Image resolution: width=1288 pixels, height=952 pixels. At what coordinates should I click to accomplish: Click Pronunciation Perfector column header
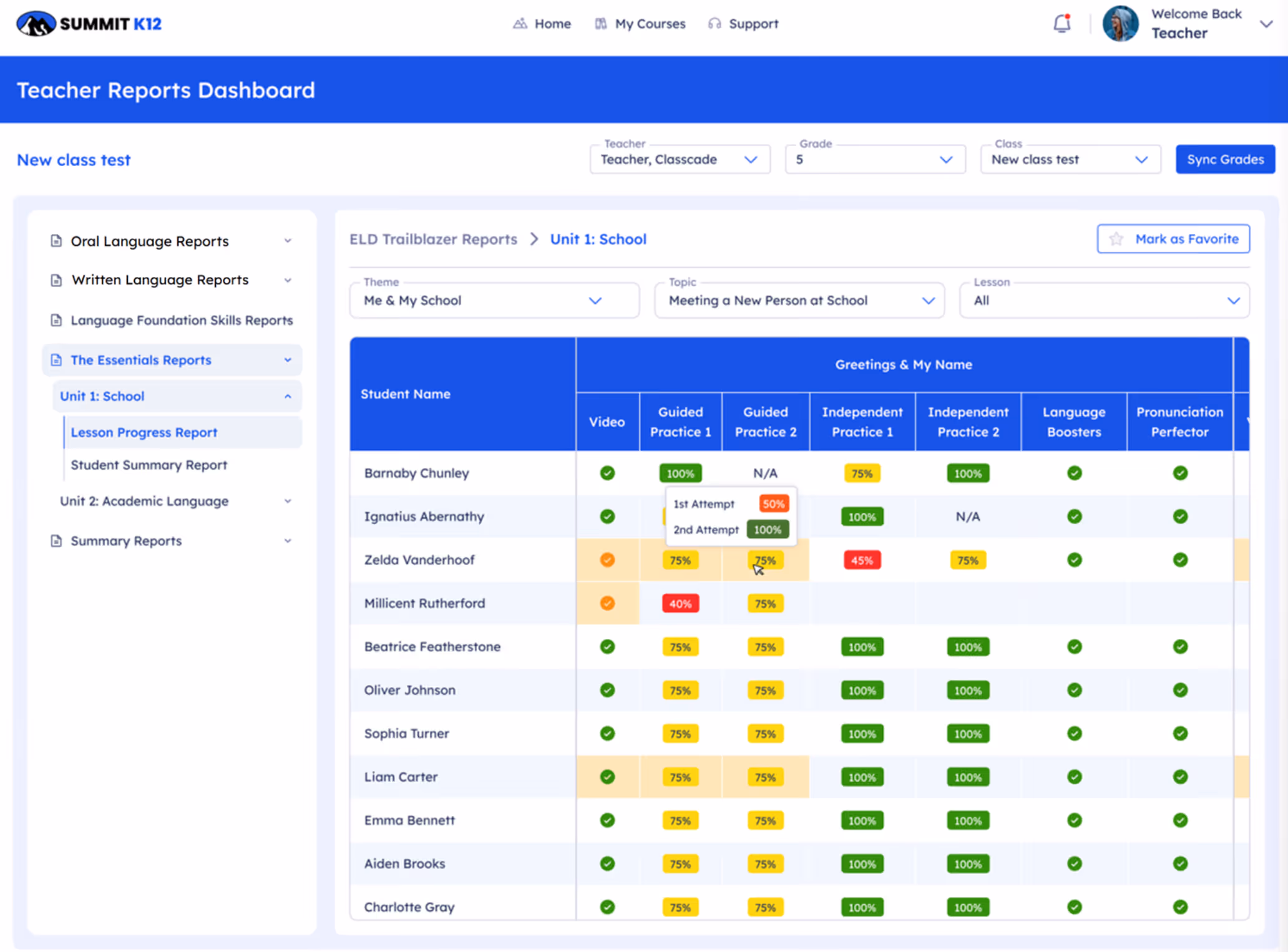(x=1179, y=422)
